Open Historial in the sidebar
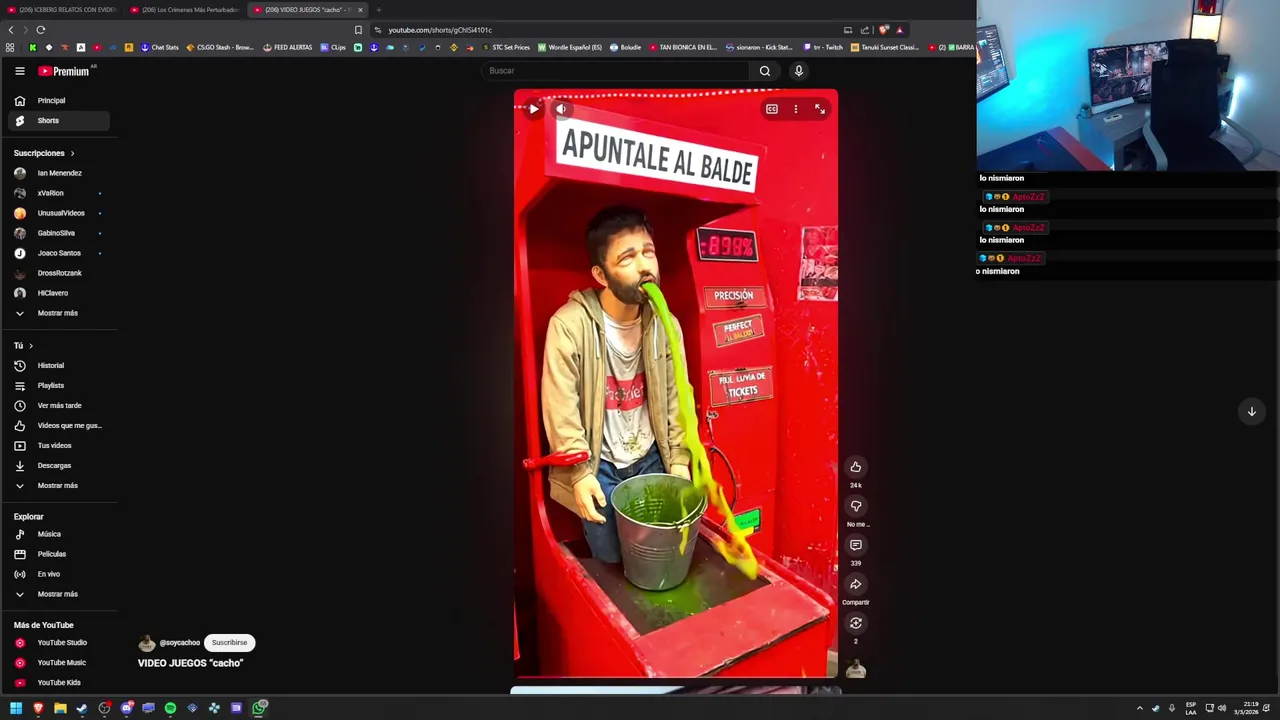This screenshot has width=1280, height=720. click(x=59, y=366)
